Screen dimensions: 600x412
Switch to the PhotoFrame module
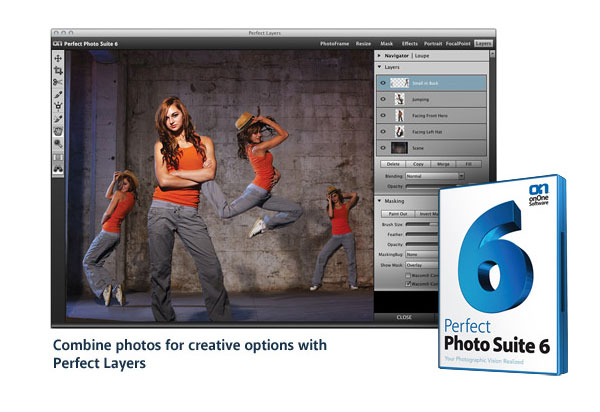[x=334, y=44]
